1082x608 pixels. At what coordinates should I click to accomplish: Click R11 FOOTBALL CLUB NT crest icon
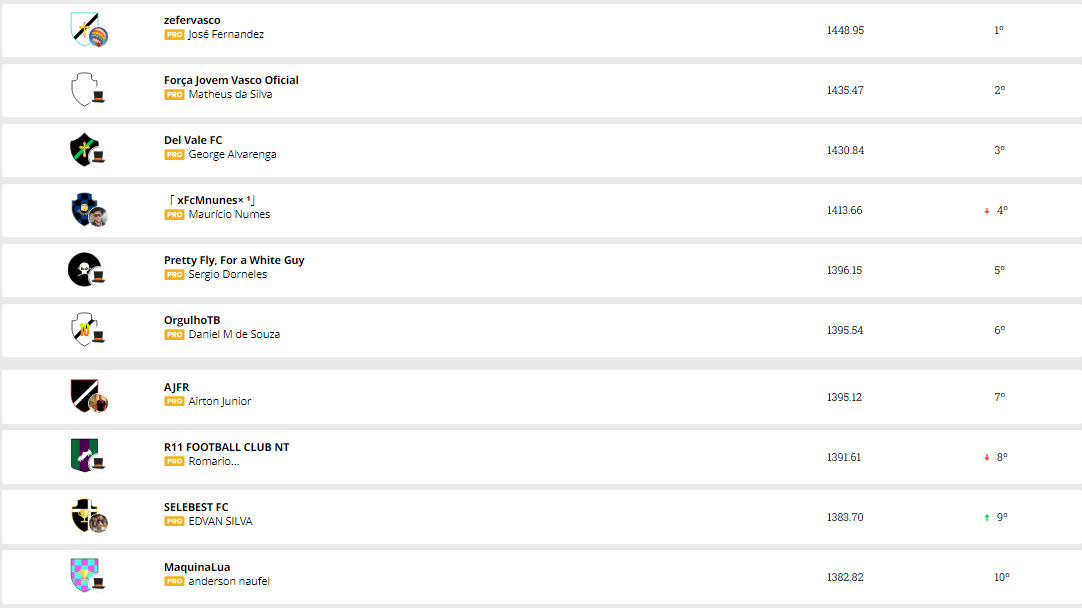coord(84,455)
